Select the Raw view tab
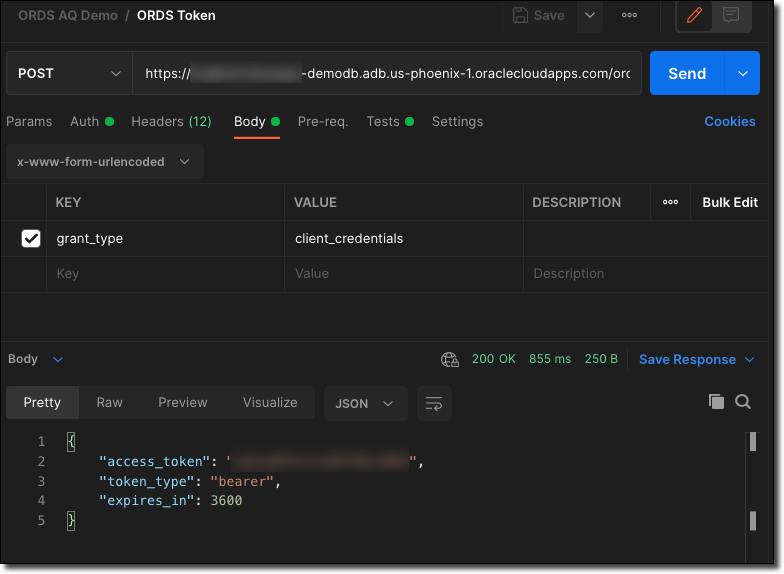This screenshot has height=574, width=784. point(110,402)
